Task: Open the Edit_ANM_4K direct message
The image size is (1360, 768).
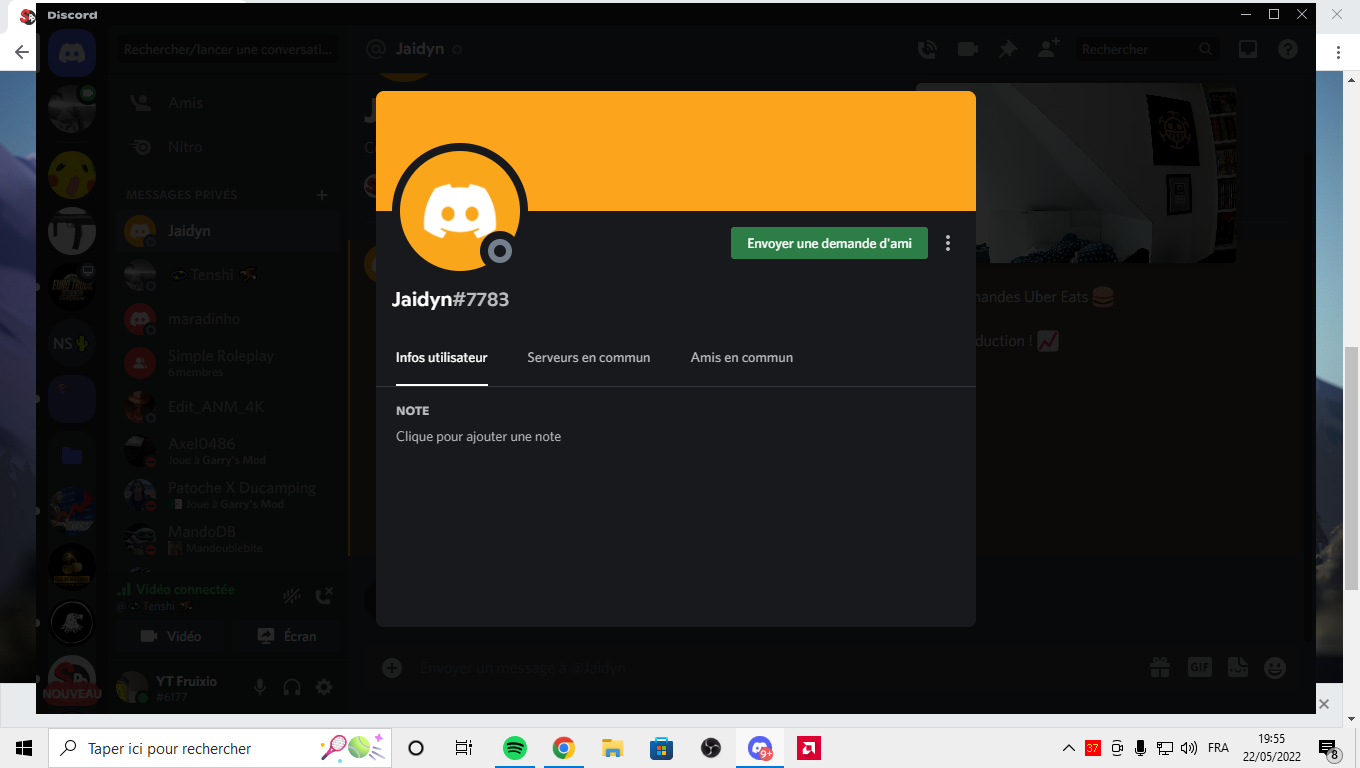Action: (228, 407)
